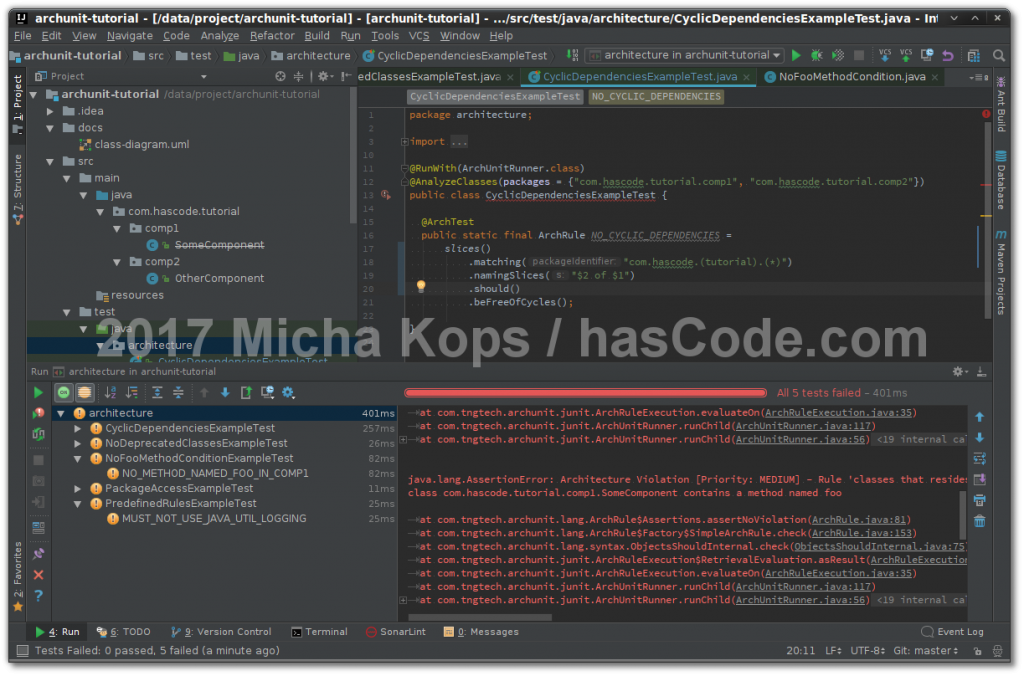Screen dimensions: 1024x676
Task: Collapse all nodes in test results tree
Action: 178,393
